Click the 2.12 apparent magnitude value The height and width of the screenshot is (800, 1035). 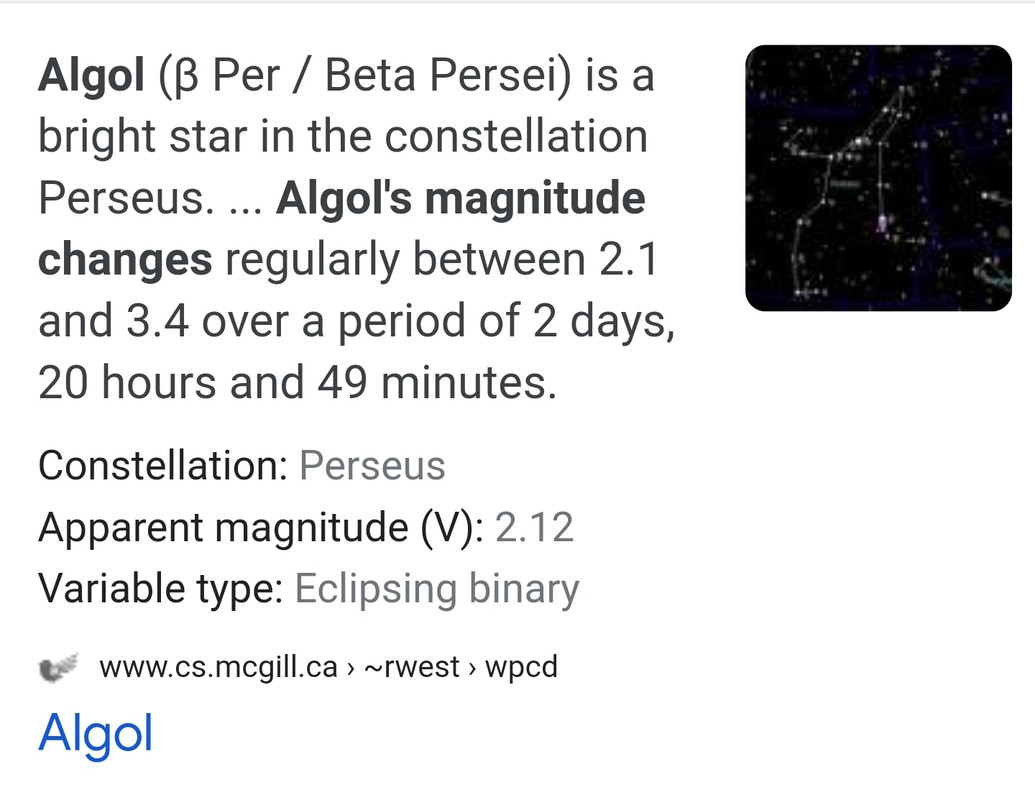tap(535, 527)
